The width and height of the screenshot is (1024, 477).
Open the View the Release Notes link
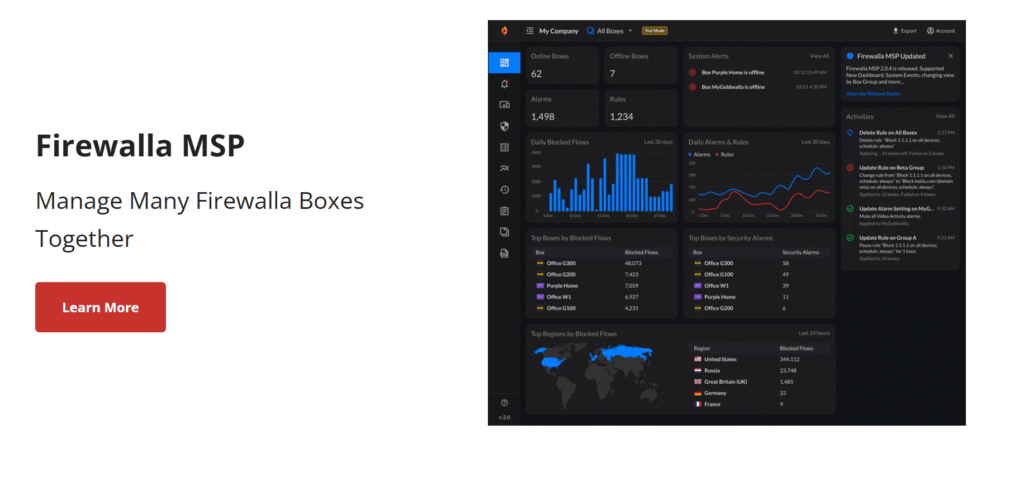(x=873, y=94)
